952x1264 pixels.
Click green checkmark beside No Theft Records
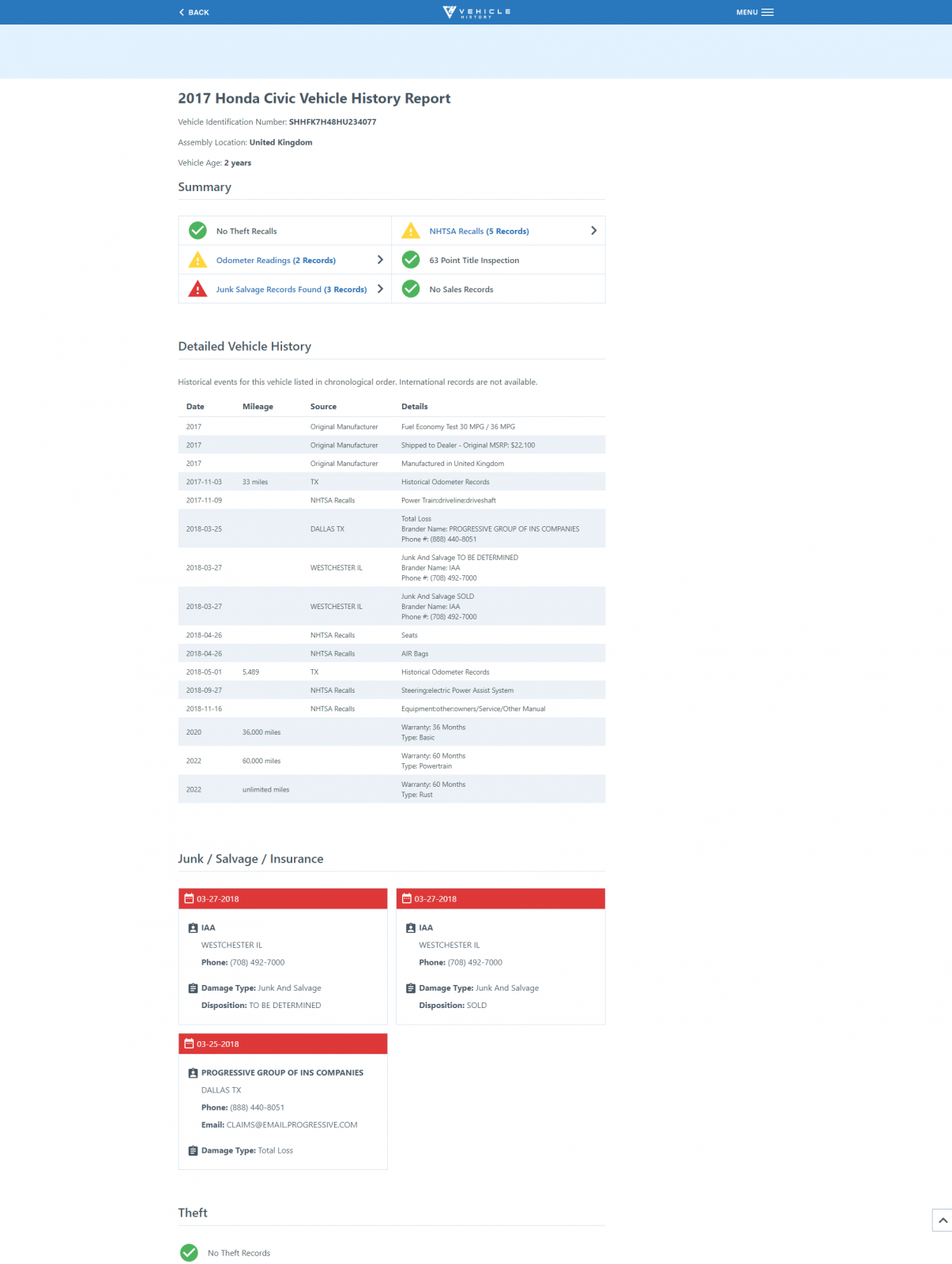point(189,1252)
